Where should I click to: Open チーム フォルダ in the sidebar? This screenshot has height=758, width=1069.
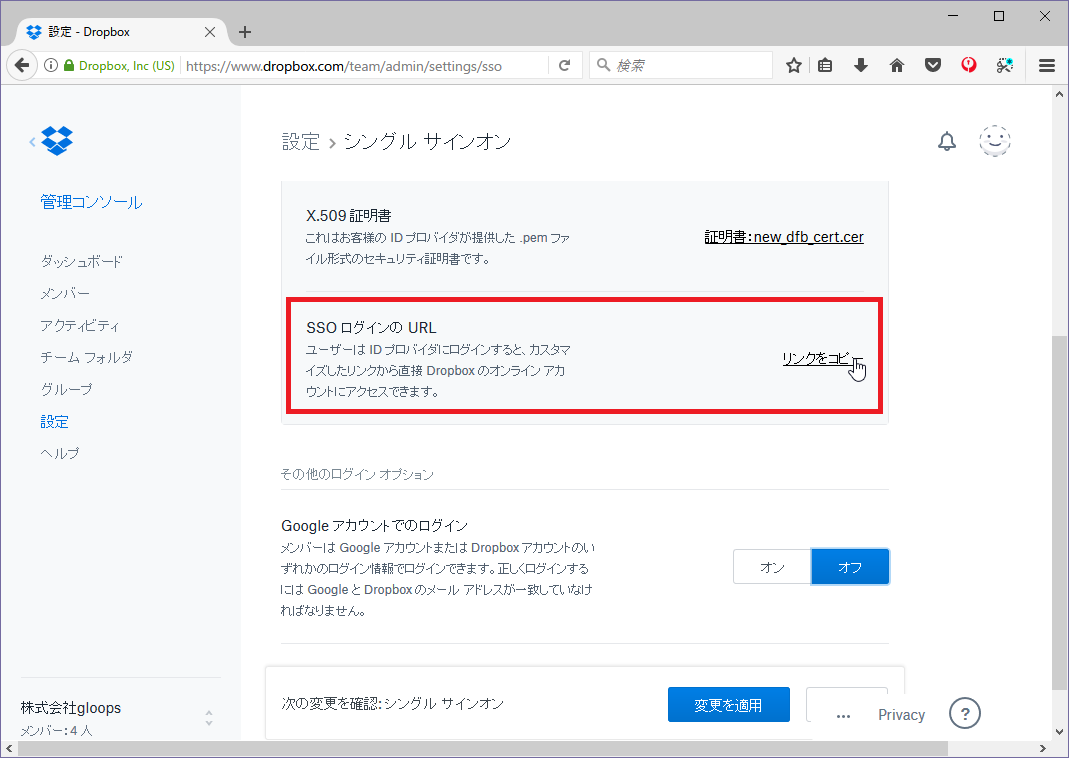[x=87, y=357]
